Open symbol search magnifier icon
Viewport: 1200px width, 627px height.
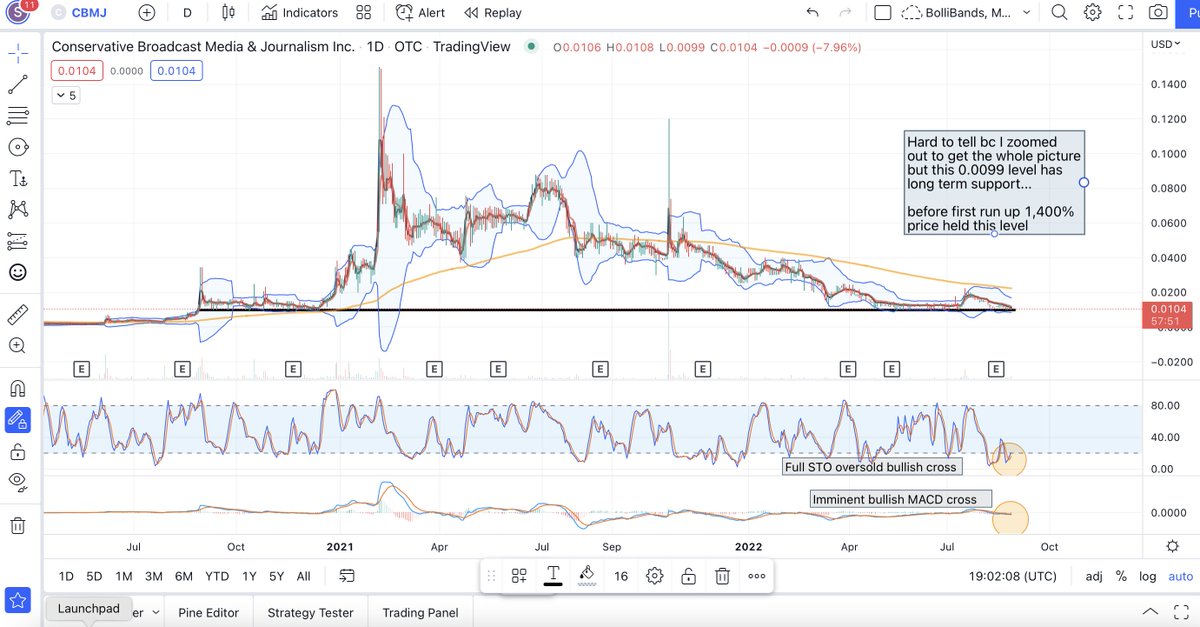pos(1060,13)
